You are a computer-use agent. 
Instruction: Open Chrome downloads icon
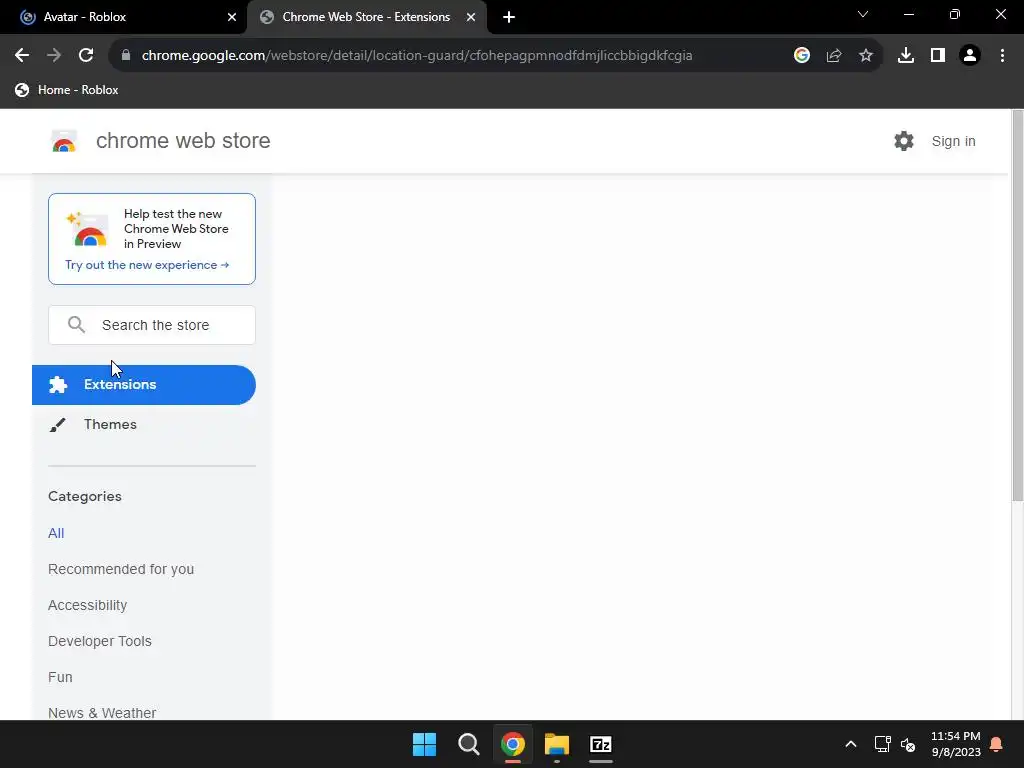tap(906, 56)
